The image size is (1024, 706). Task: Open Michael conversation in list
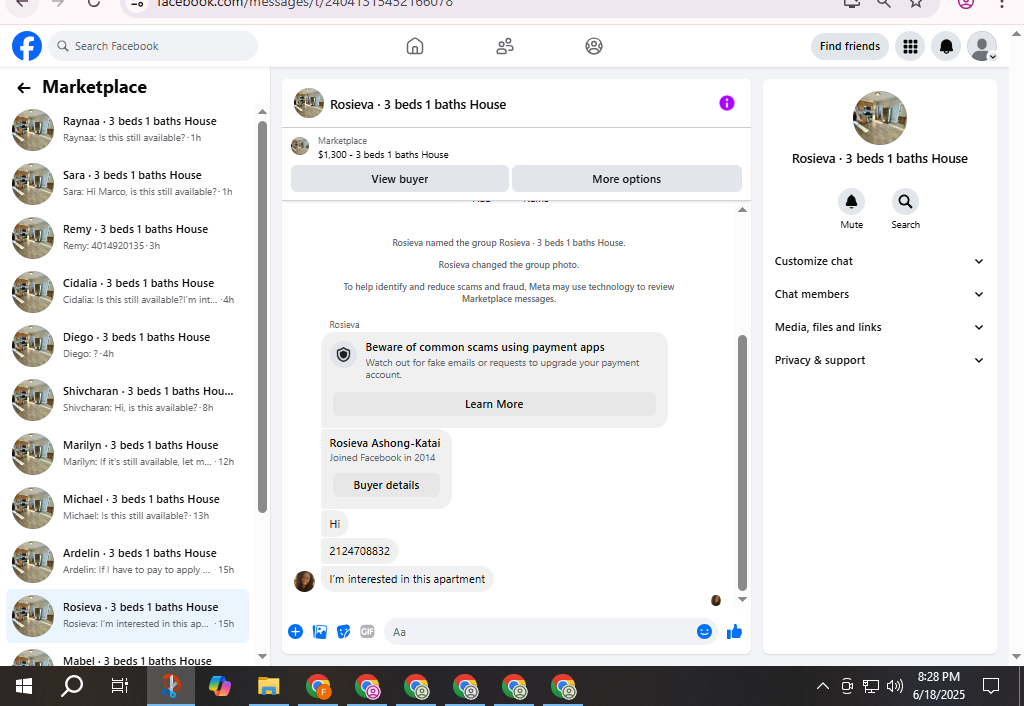(x=128, y=507)
